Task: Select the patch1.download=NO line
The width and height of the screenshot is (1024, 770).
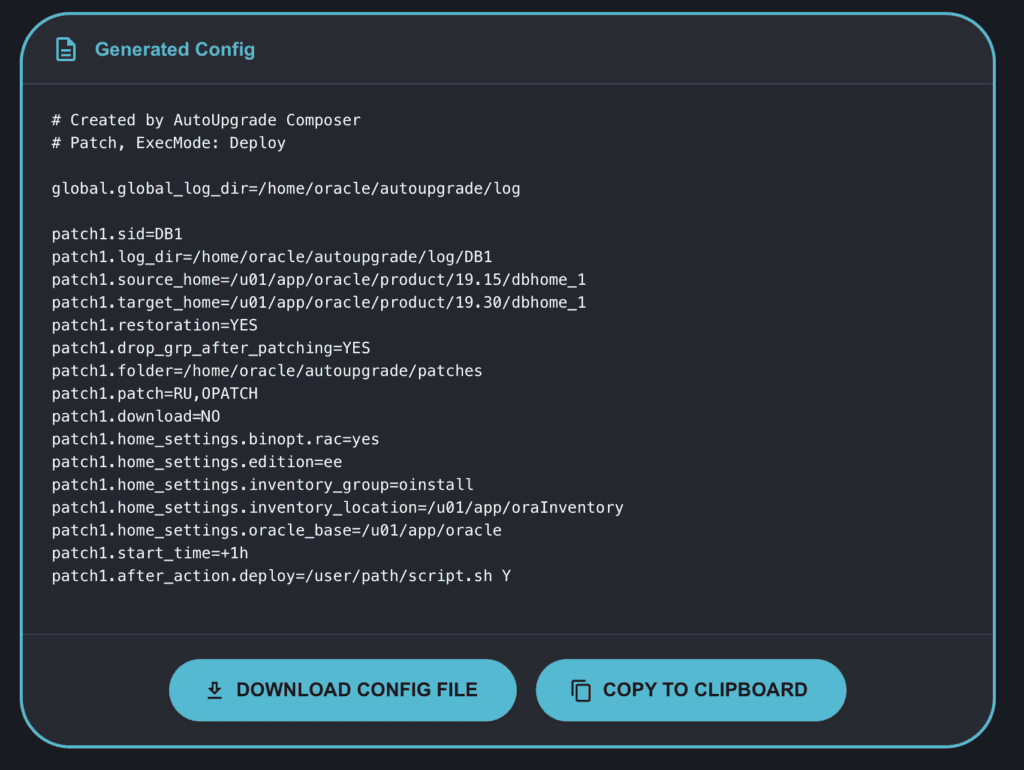Action: coord(136,416)
